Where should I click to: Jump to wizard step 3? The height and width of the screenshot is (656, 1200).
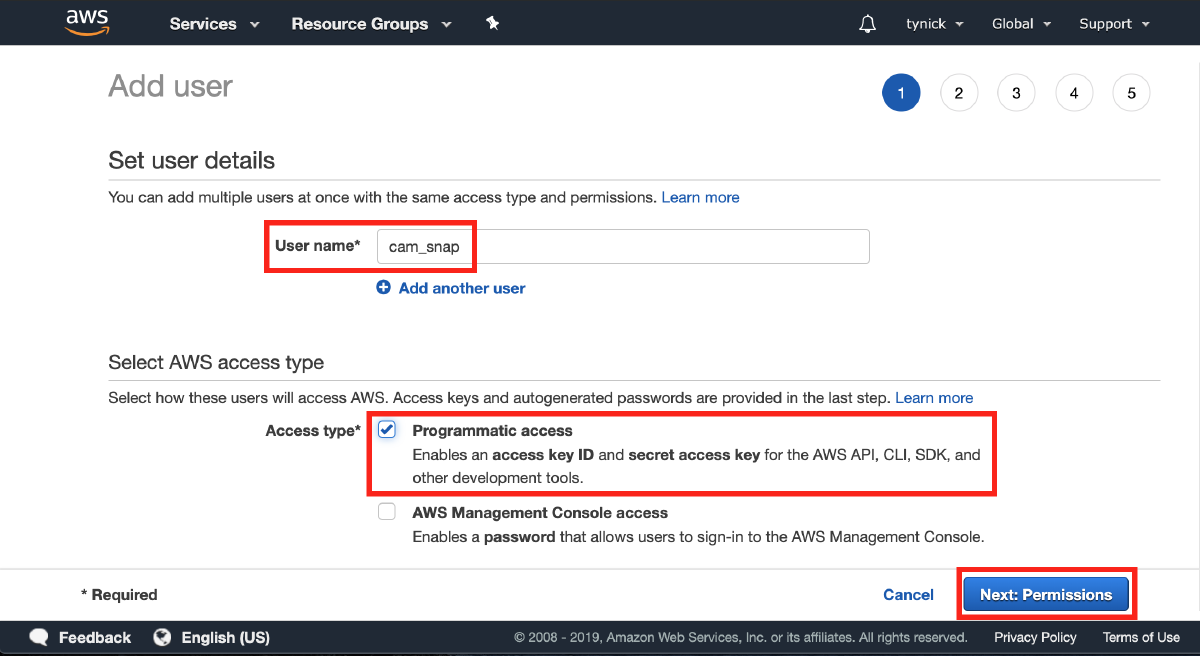point(1016,93)
